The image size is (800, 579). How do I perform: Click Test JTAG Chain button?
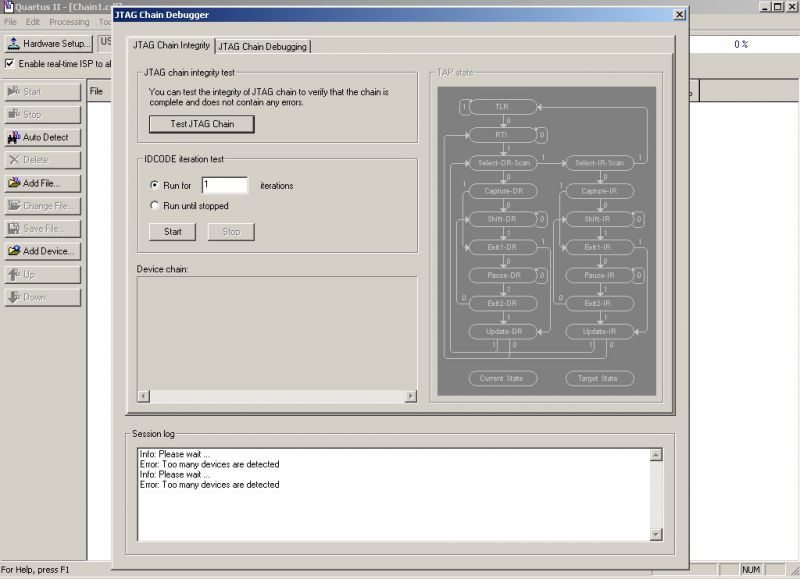click(x=202, y=124)
